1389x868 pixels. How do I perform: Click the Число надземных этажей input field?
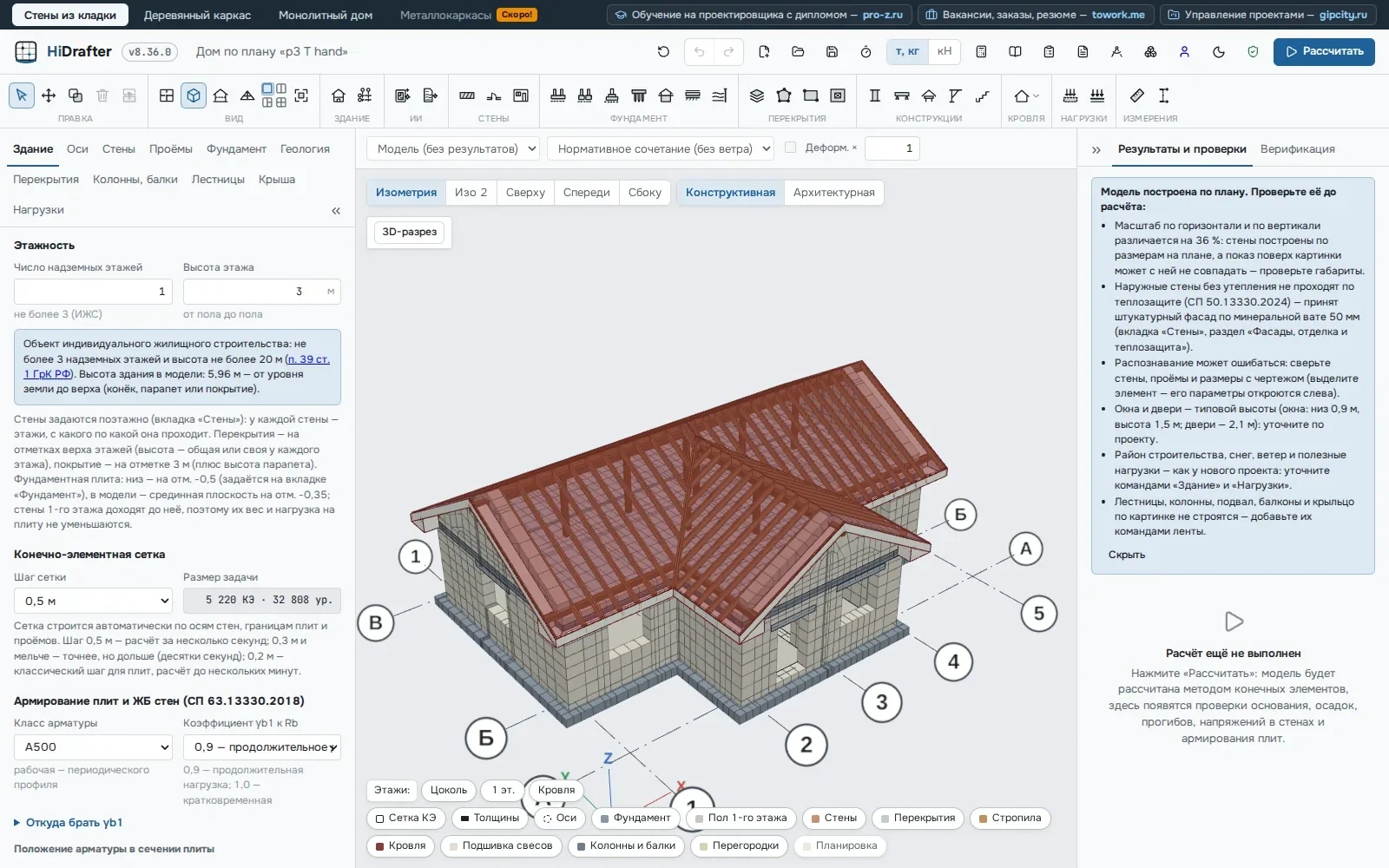click(x=93, y=292)
